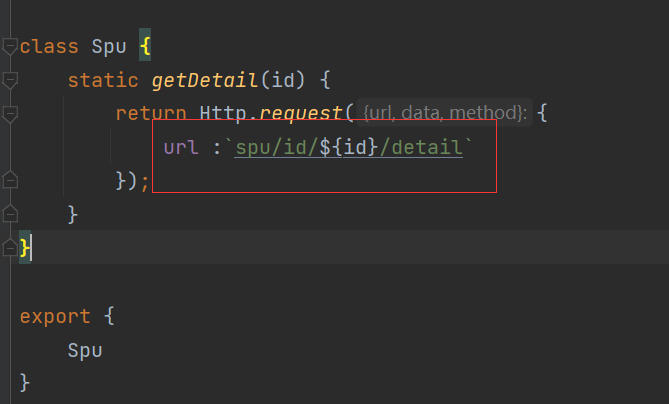Click the highlighted opening brace after Spu

145,46
